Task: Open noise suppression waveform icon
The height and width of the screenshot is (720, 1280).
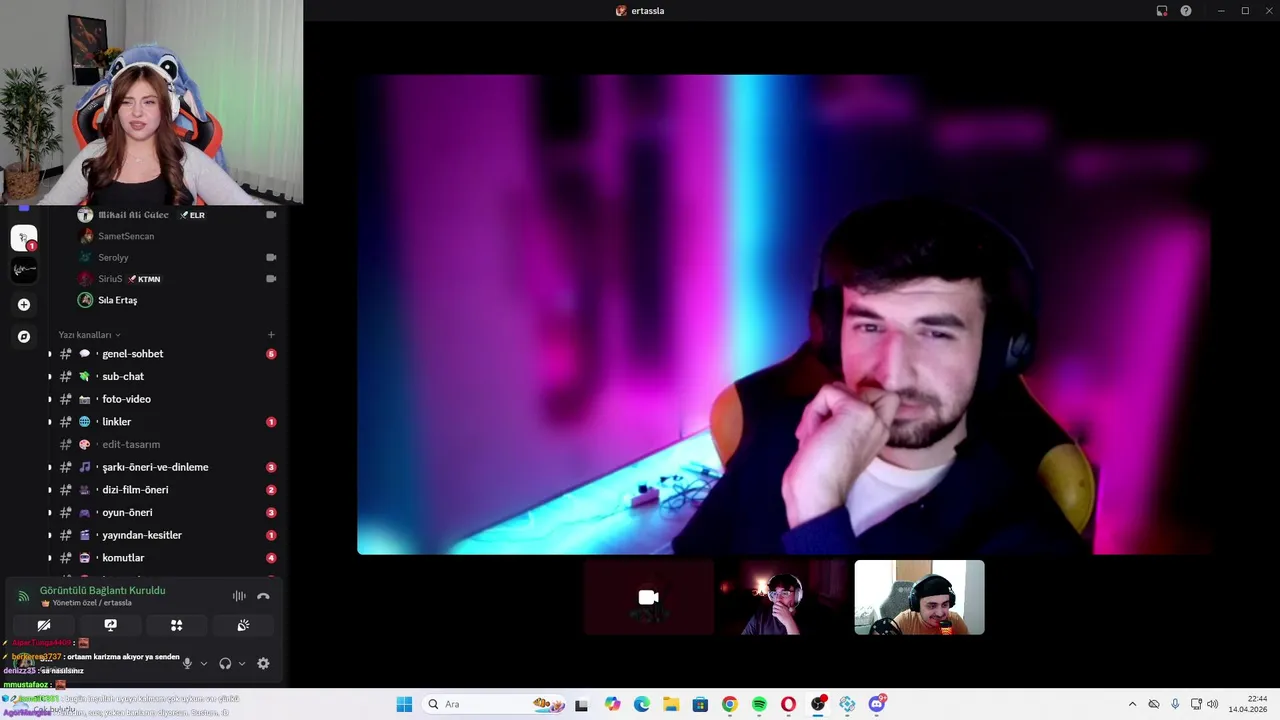Action: pyautogui.click(x=239, y=596)
